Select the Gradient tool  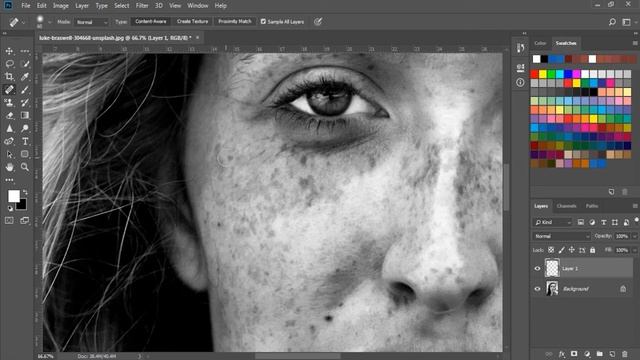(x=25, y=116)
